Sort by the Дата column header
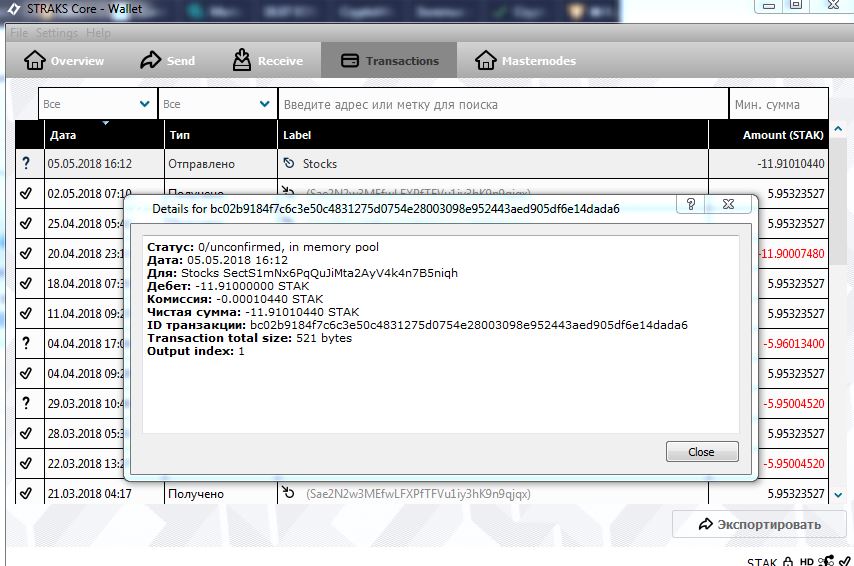The image size is (854, 566). point(104,135)
